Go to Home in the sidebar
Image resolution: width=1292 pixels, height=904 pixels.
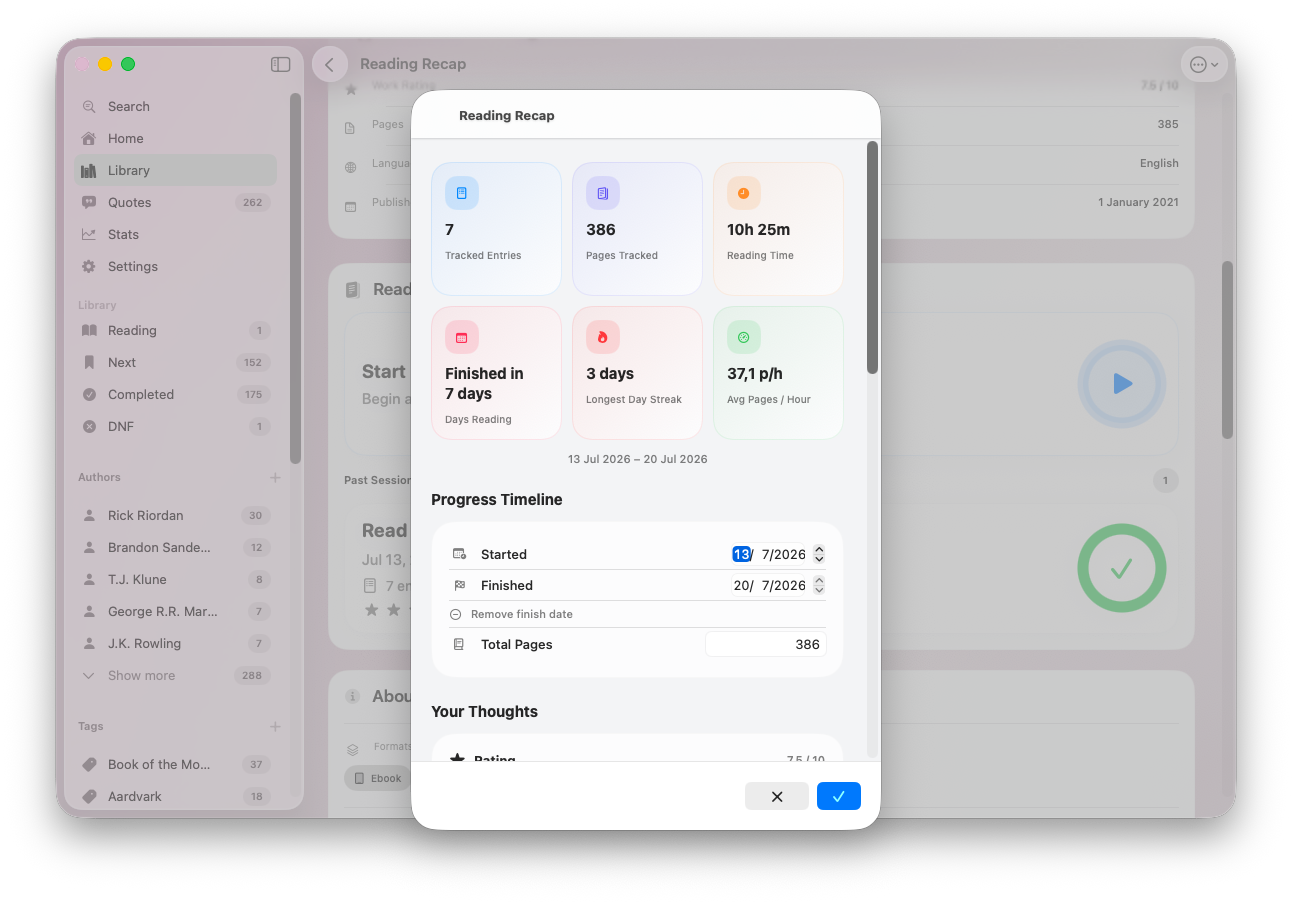175,138
